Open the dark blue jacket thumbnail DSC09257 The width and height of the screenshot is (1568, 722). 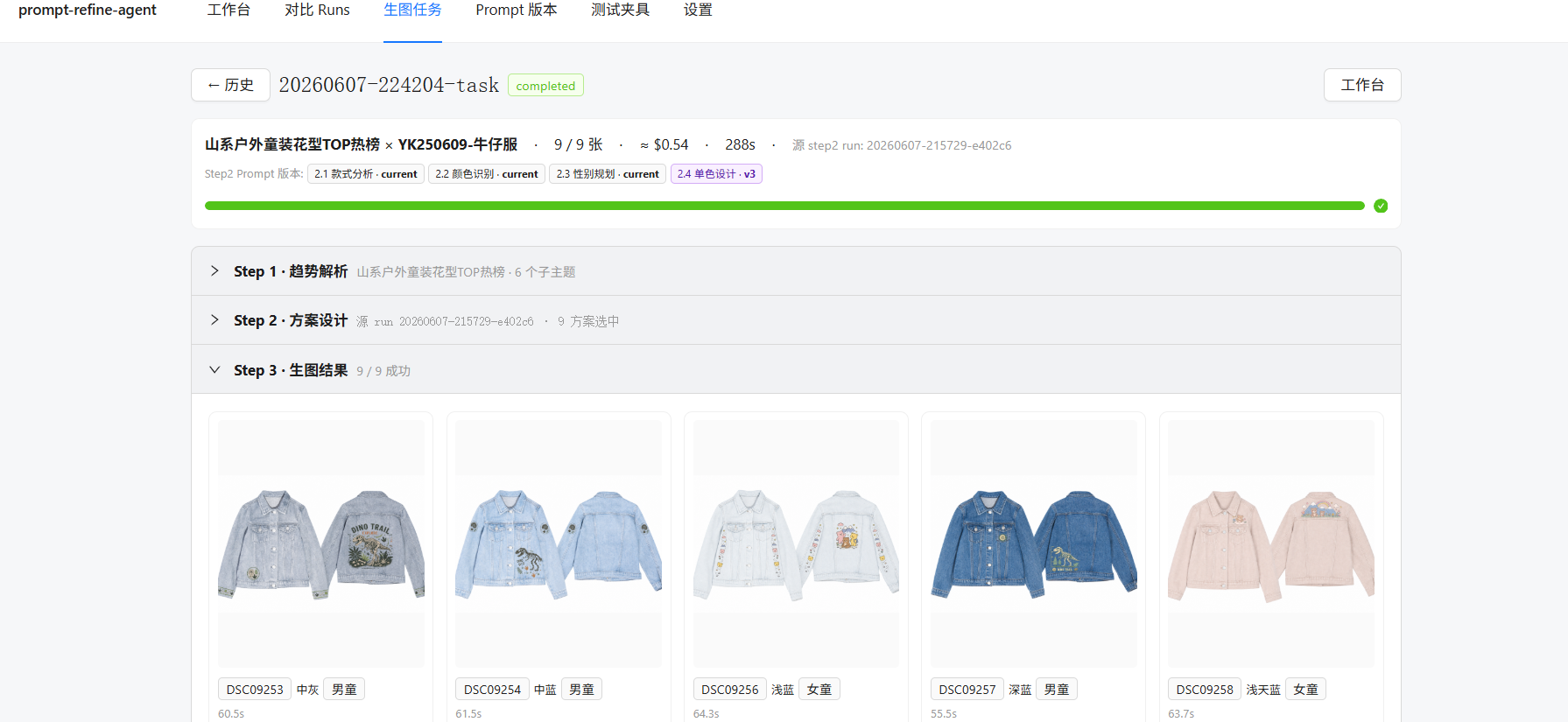(1034, 543)
